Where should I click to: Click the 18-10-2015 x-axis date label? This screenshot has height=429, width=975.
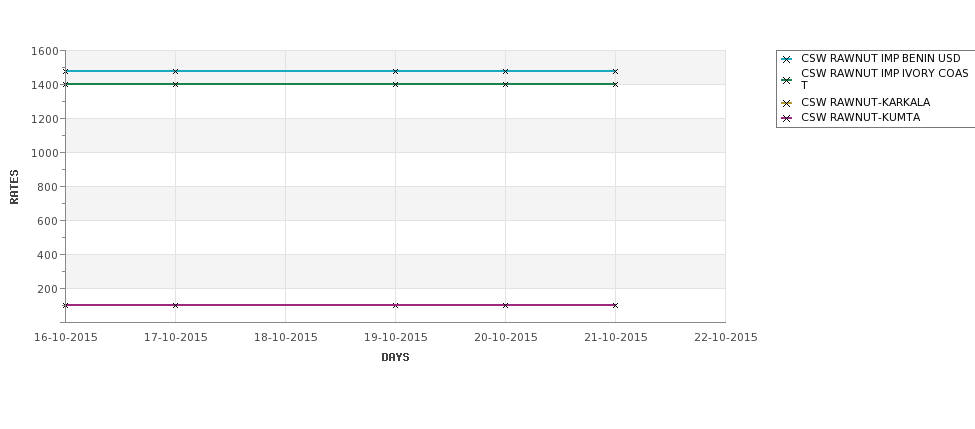tap(285, 338)
